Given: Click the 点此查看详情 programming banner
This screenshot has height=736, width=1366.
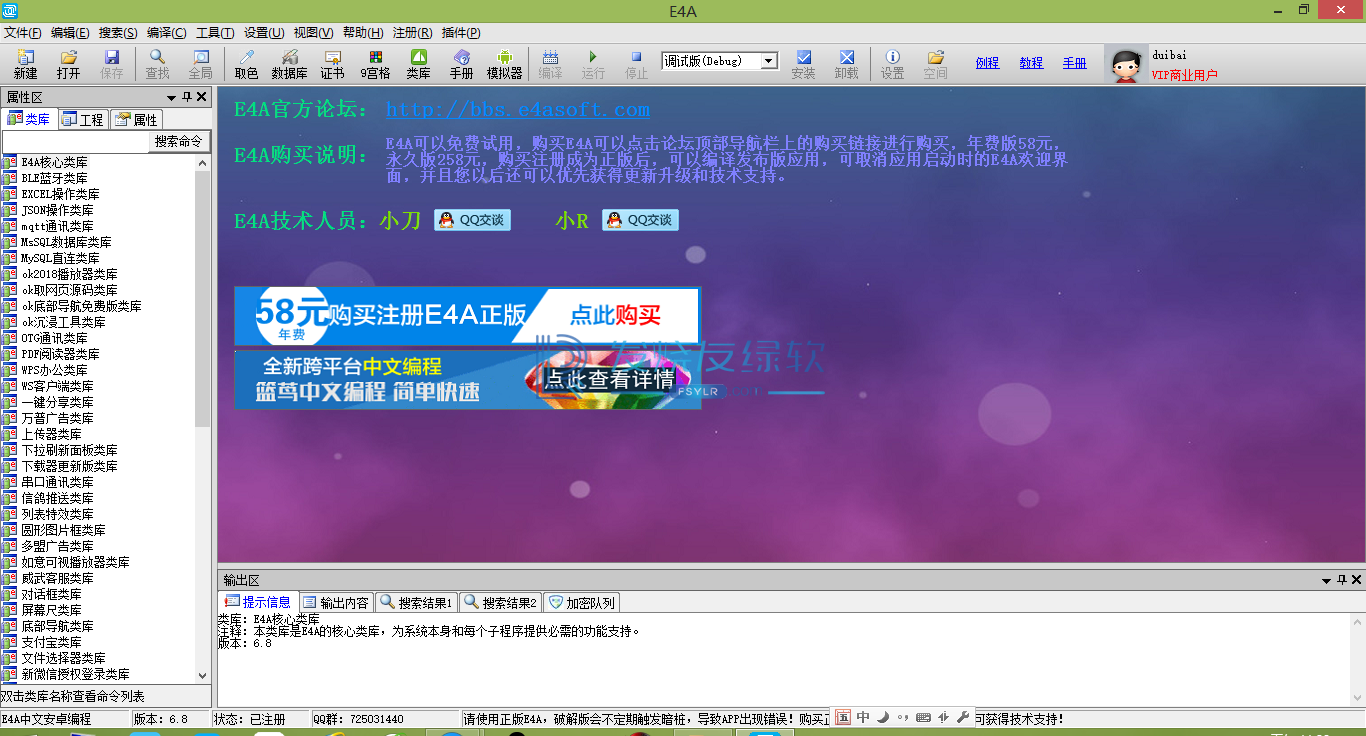Looking at the screenshot, I should pos(468,379).
